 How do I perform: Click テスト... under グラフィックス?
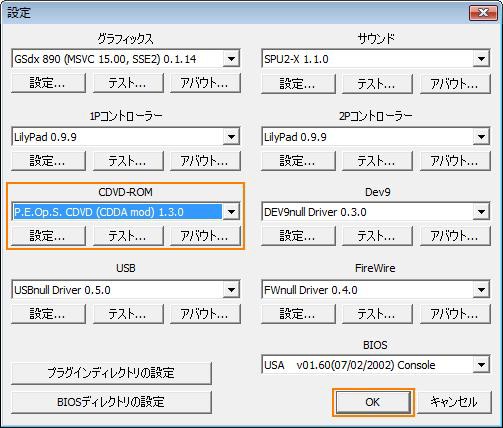[x=128, y=83]
